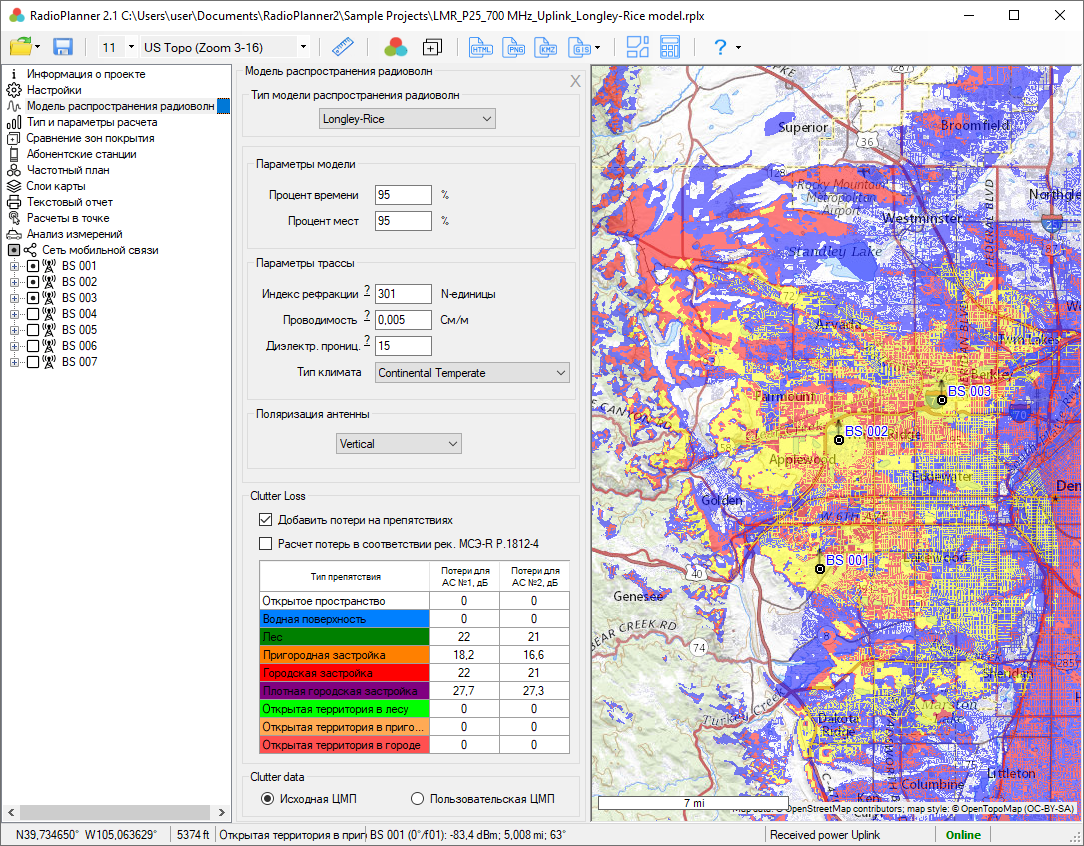The height and width of the screenshot is (846, 1084).
Task: Select the 'Пользовательская ЦМП' radio button
Action: pos(418,799)
